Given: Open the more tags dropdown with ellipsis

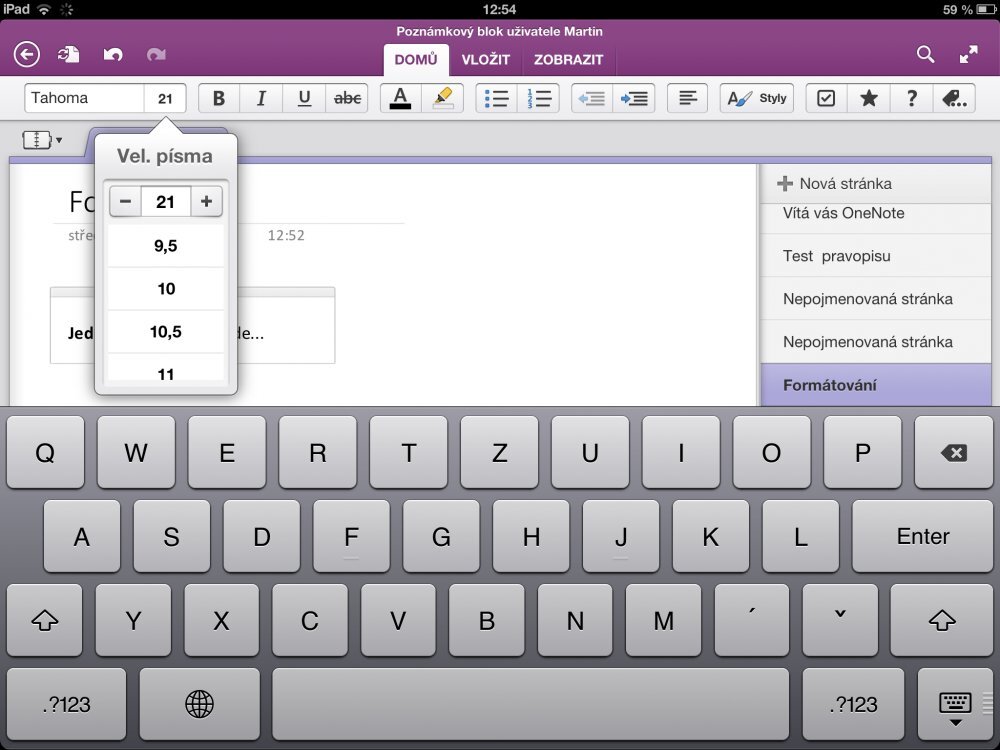Looking at the screenshot, I should (954, 97).
